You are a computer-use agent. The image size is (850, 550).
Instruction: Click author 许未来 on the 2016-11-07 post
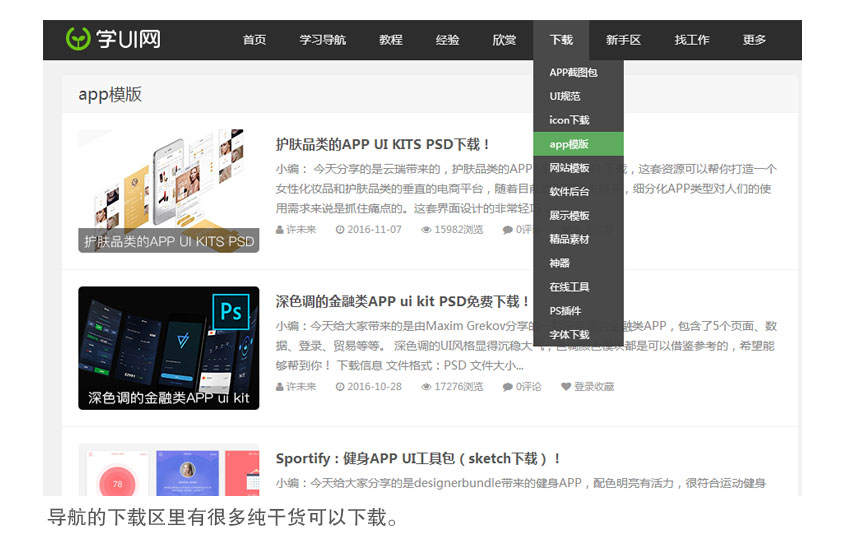(x=301, y=229)
